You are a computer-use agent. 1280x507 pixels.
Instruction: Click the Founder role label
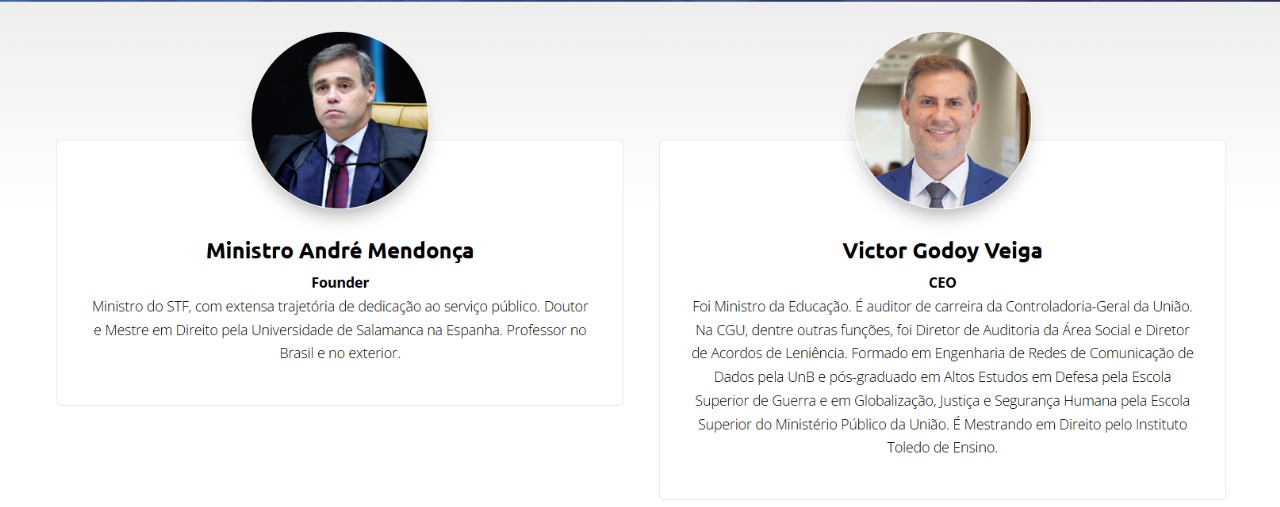pyautogui.click(x=340, y=283)
